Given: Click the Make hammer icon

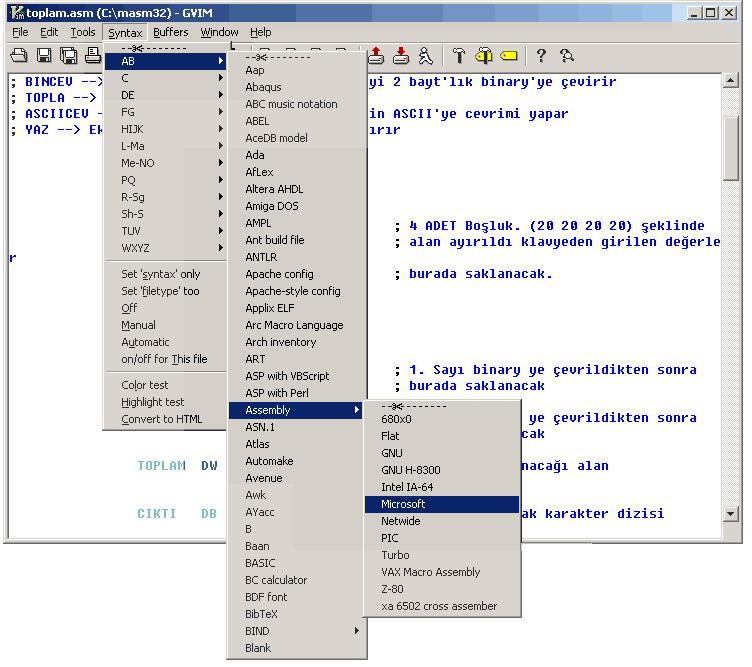Looking at the screenshot, I should pos(459,56).
